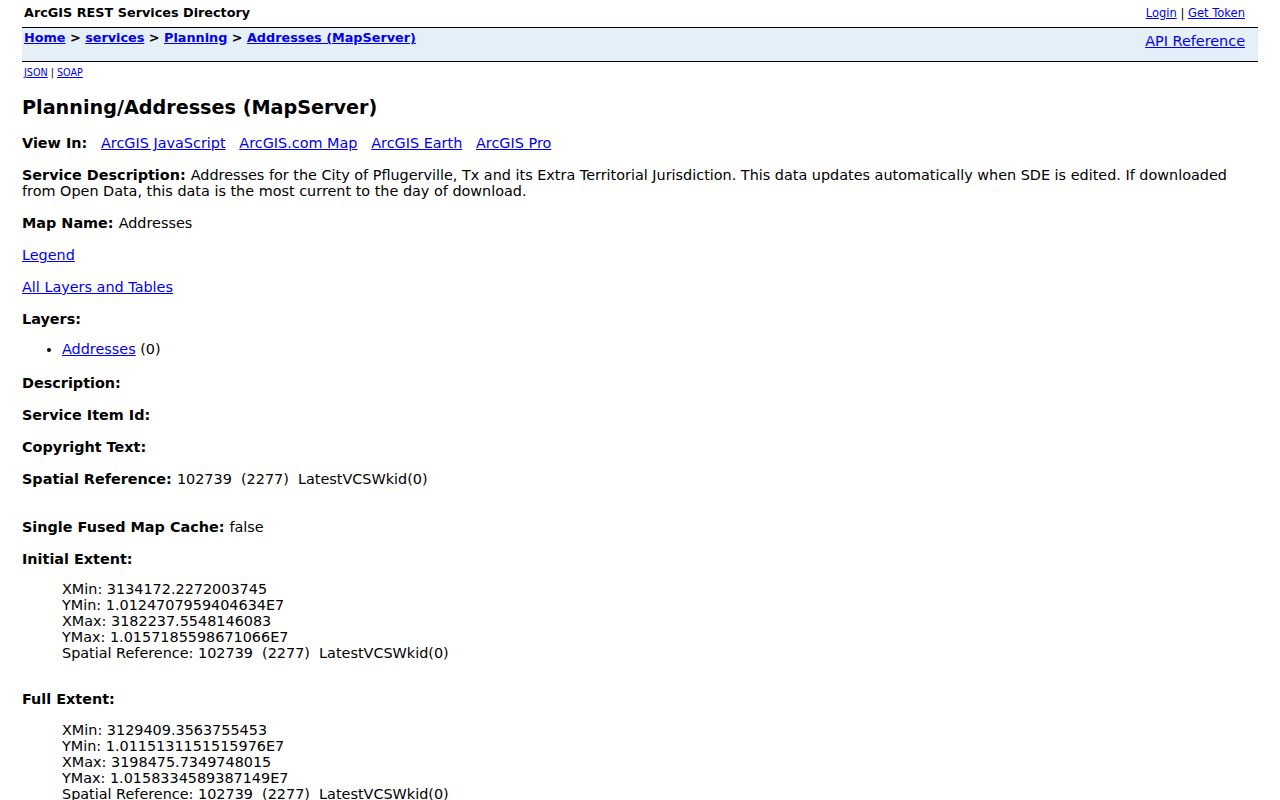Click Full Extent XMin 3129409.3563755453
The height and width of the screenshot is (800, 1280).
coord(164,730)
